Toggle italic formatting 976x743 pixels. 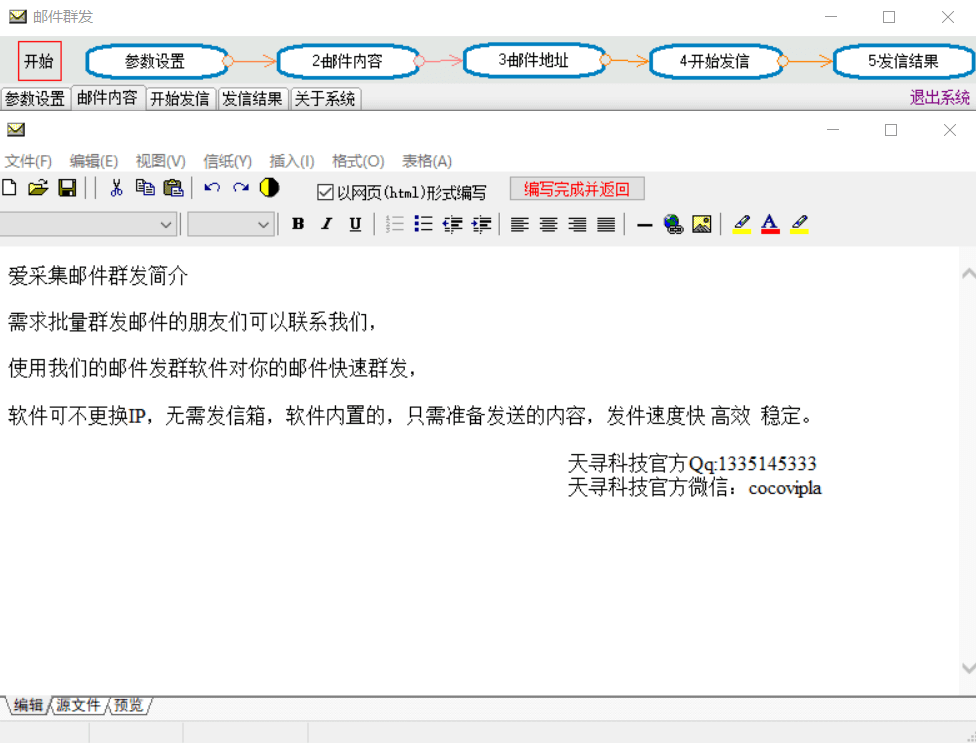(x=327, y=223)
